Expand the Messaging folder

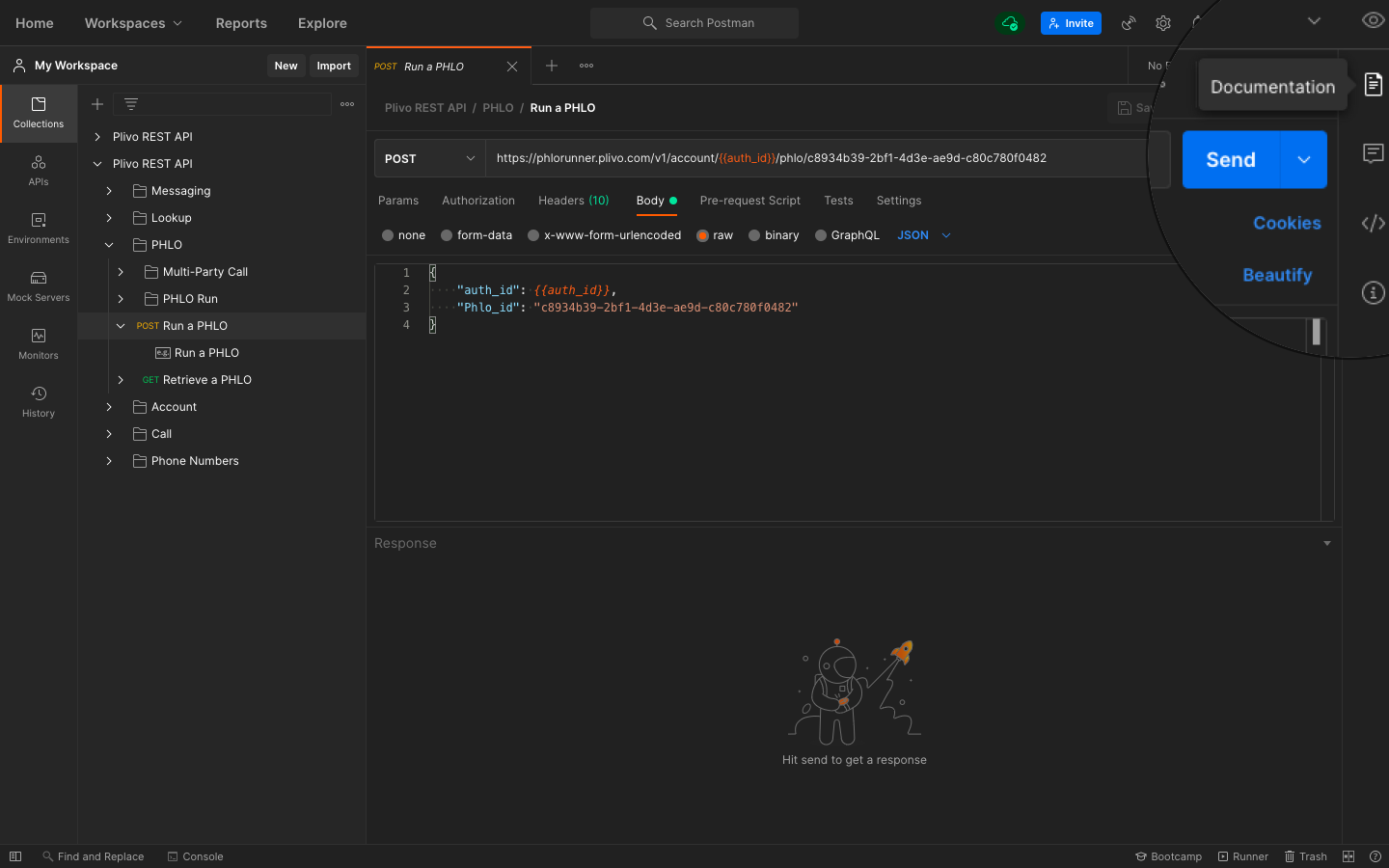[109, 191]
